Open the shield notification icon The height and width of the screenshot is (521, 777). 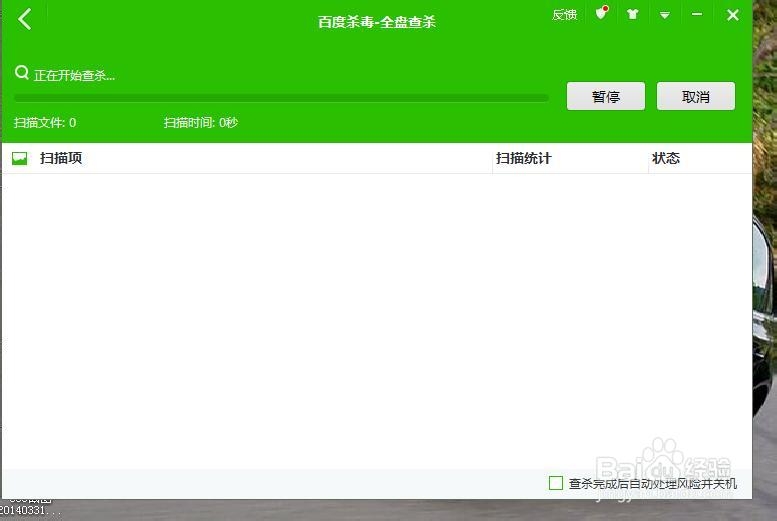(x=602, y=13)
